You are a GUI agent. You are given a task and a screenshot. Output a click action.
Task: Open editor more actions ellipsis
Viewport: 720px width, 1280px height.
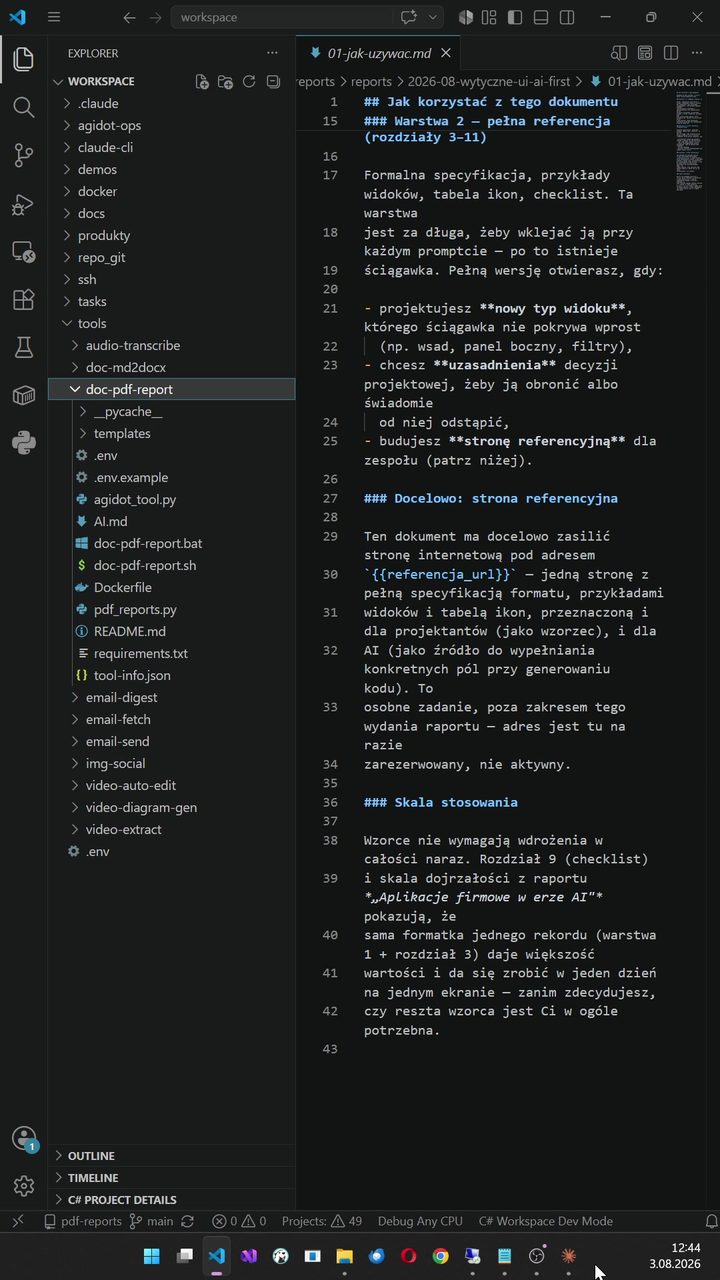(697, 53)
